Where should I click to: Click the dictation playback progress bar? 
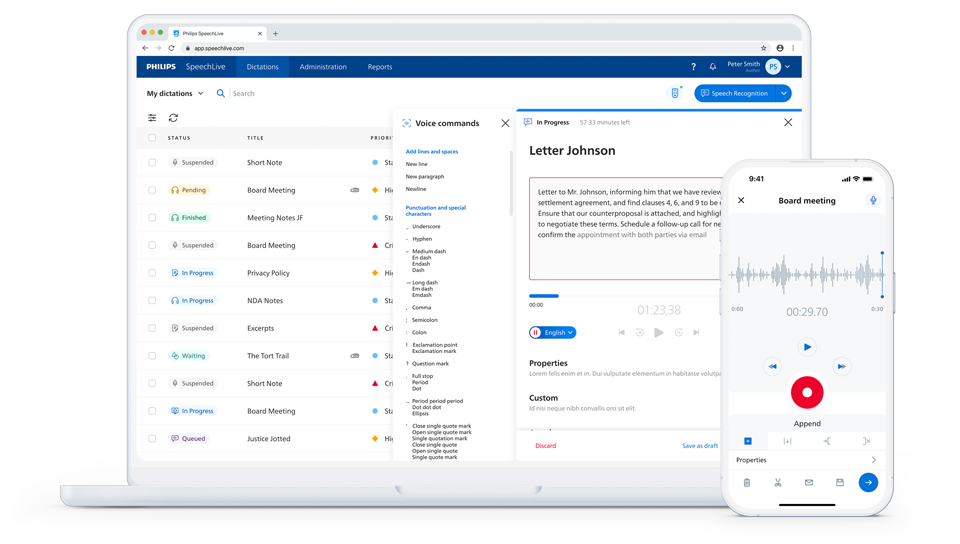coord(624,296)
